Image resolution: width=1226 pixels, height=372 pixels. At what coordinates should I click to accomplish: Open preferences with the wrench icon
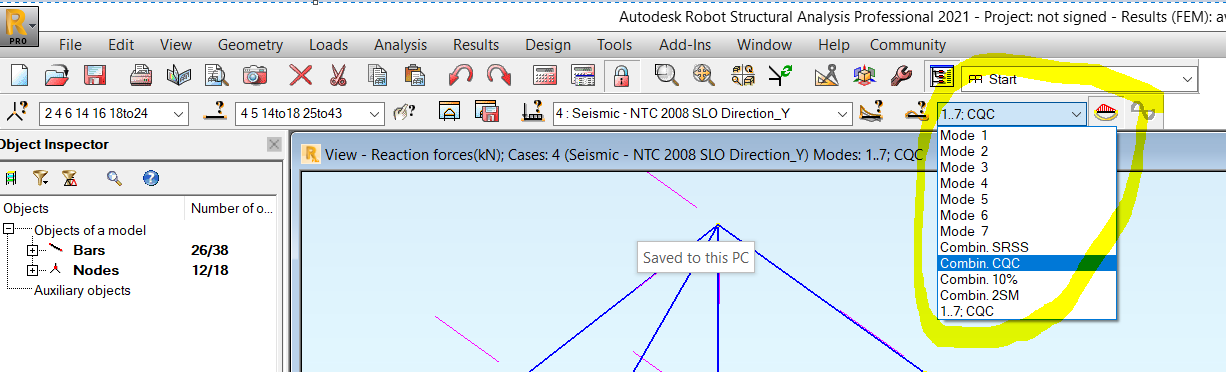901,76
